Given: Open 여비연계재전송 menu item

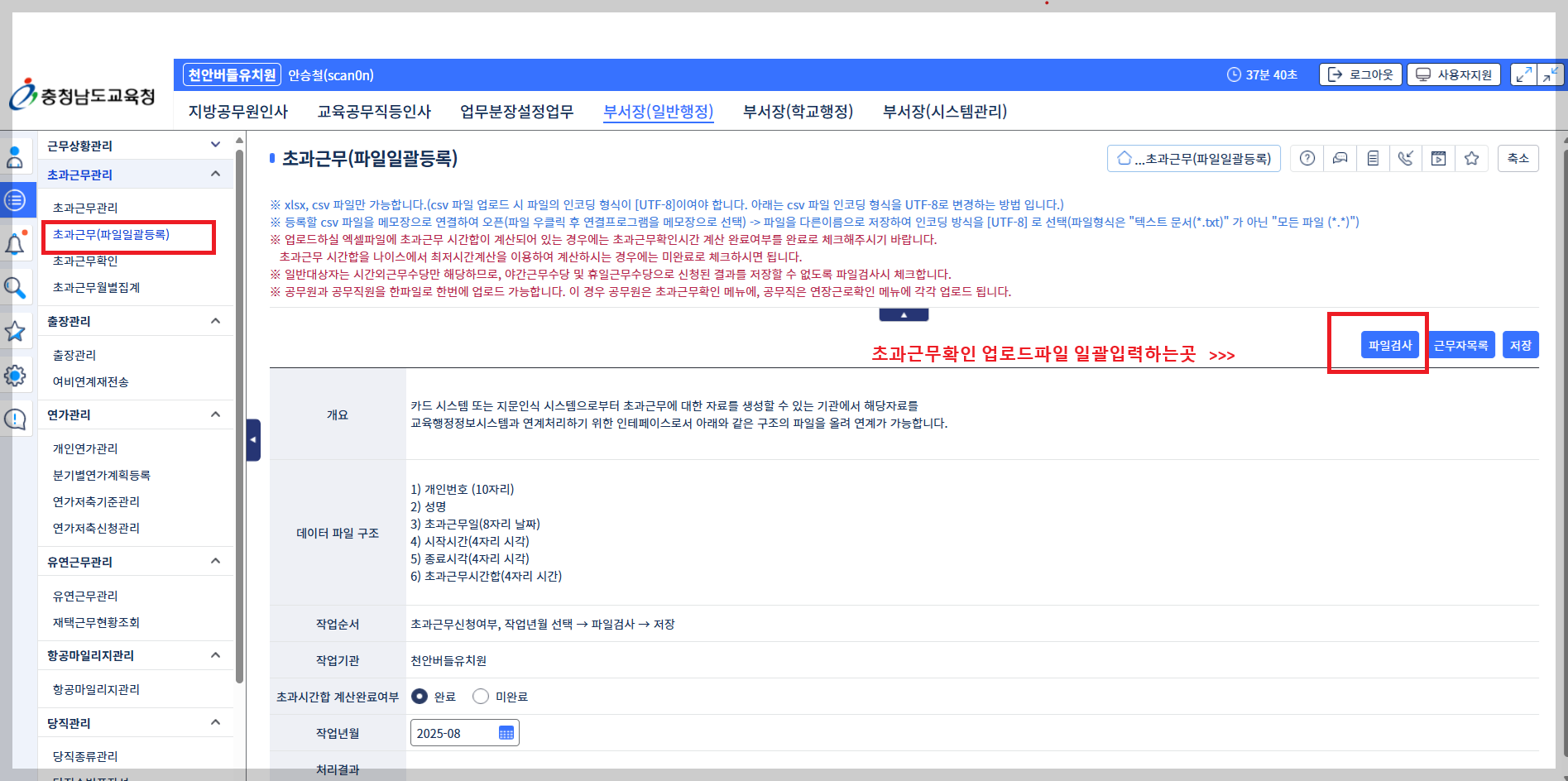Looking at the screenshot, I should click(x=90, y=381).
